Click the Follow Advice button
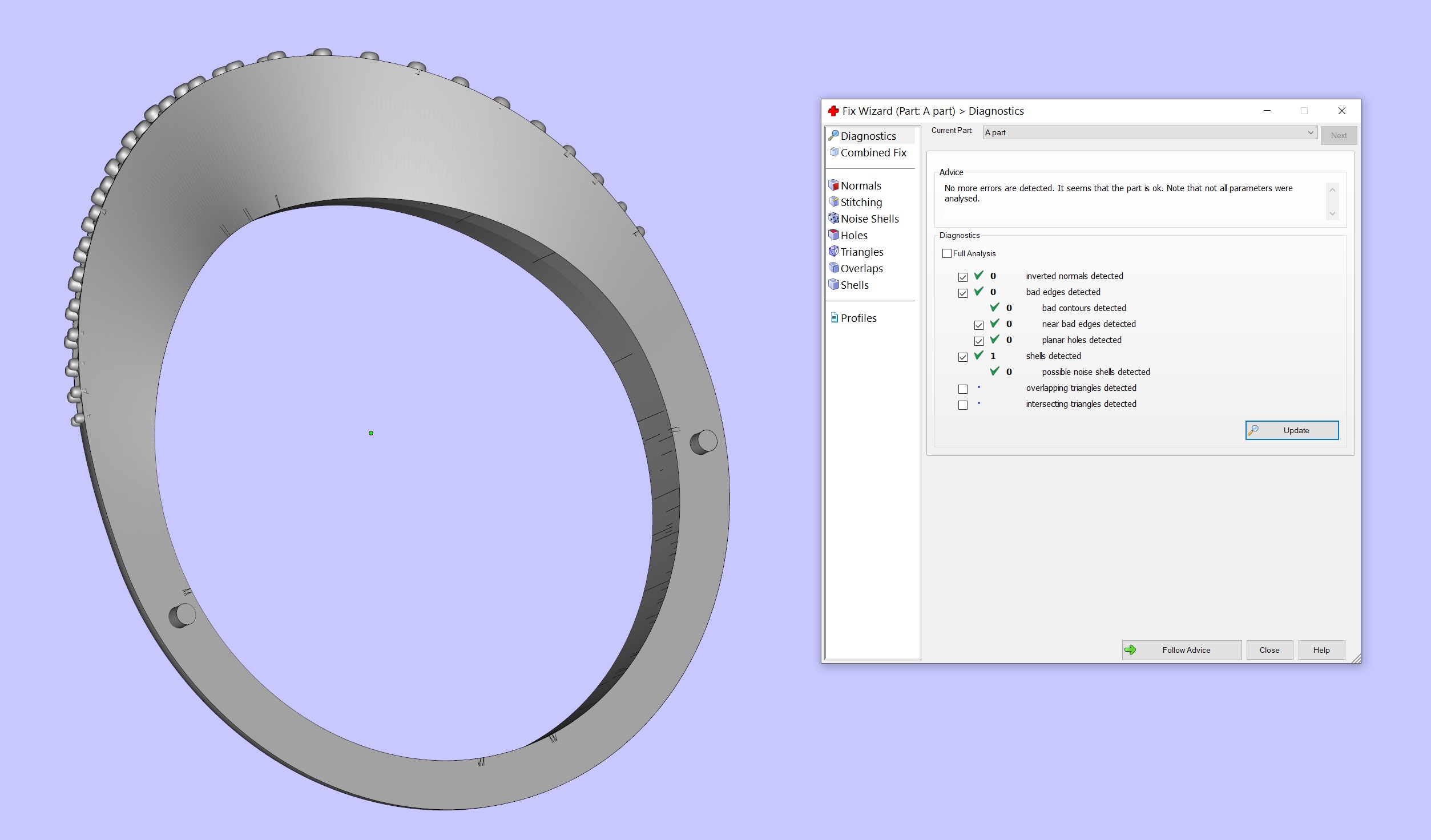The height and width of the screenshot is (840, 1431). coord(1181,650)
